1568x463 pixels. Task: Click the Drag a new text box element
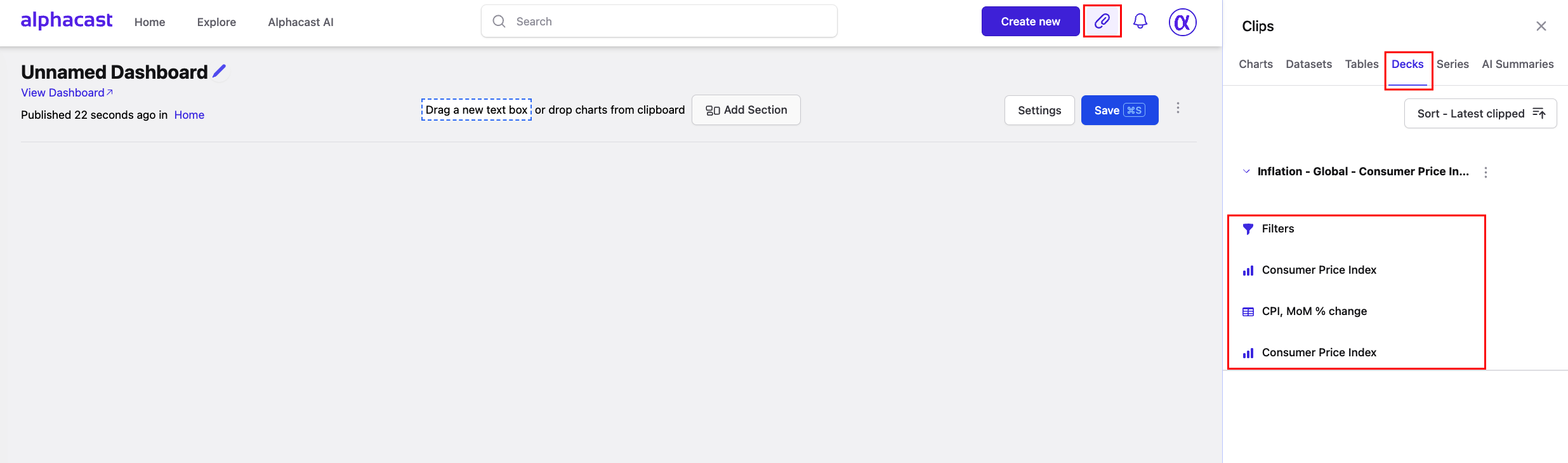[477, 109]
